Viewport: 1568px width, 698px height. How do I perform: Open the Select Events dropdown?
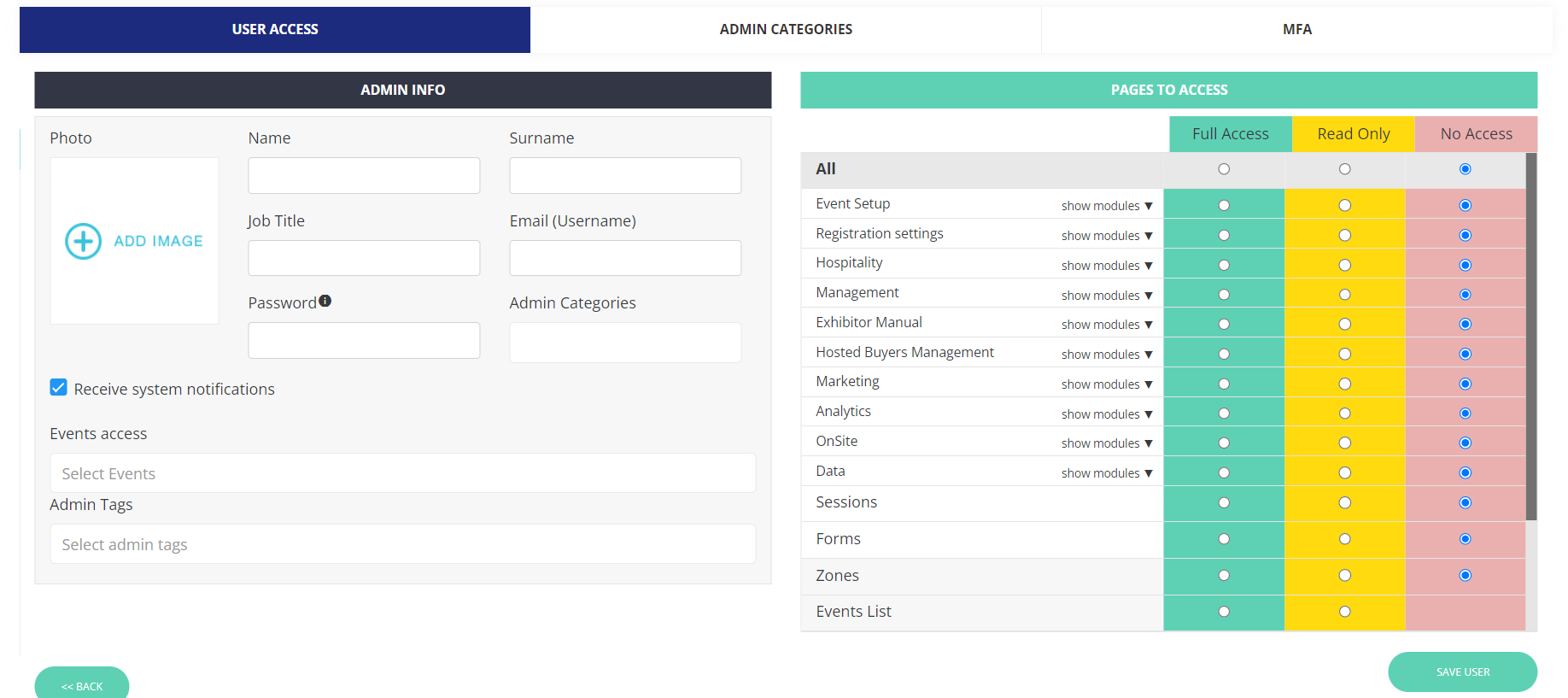click(402, 473)
